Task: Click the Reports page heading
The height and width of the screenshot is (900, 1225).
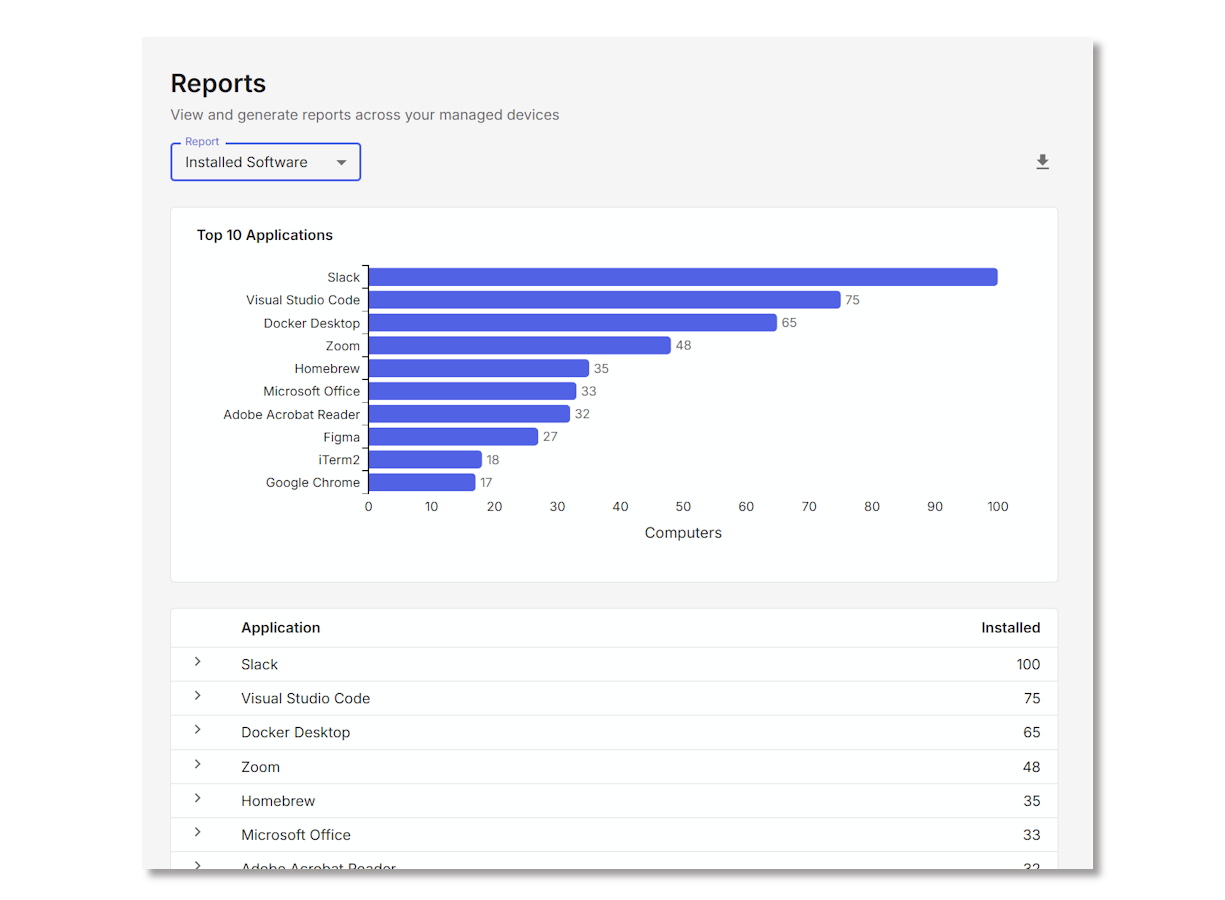Action: pos(218,84)
